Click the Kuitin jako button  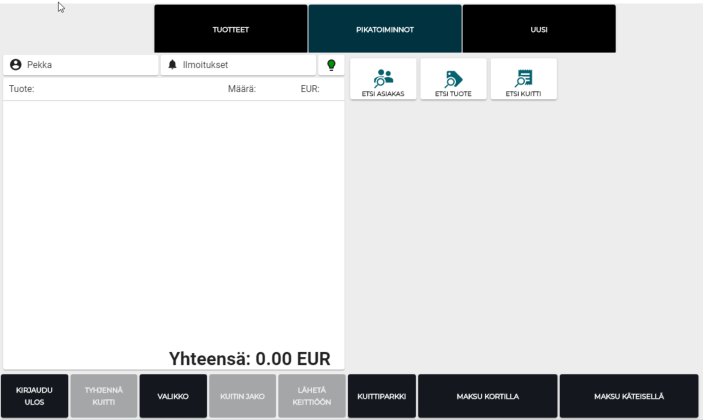tap(242, 397)
